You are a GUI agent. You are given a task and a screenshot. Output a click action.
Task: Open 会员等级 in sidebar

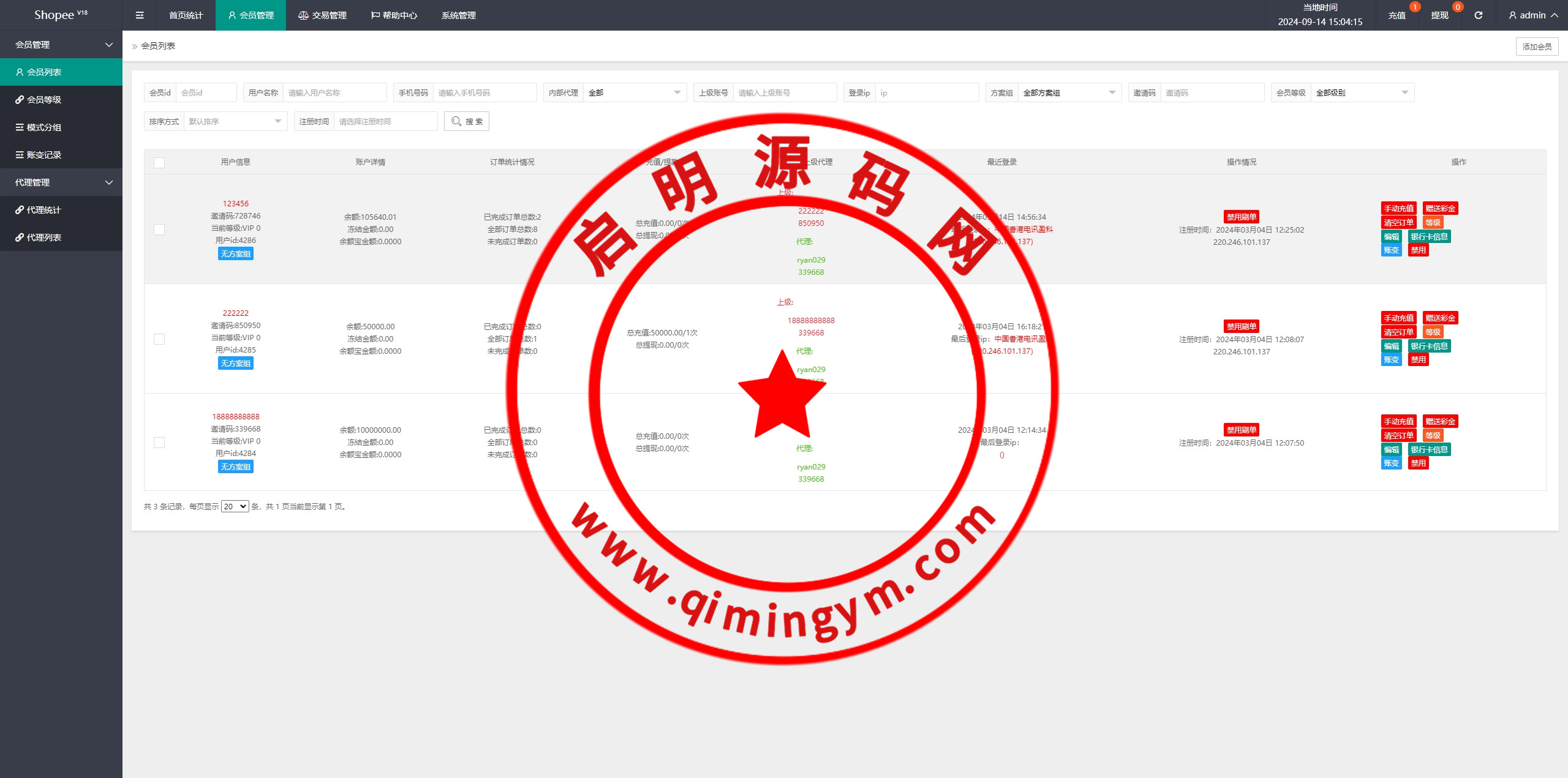44,100
